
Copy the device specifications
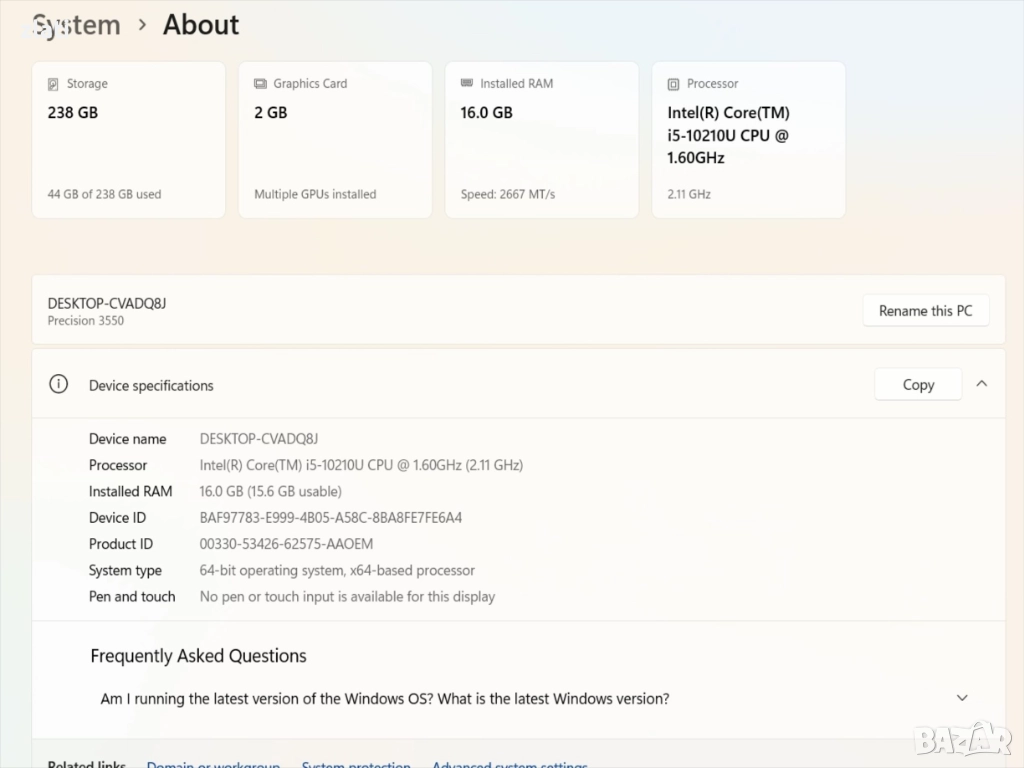(917, 385)
